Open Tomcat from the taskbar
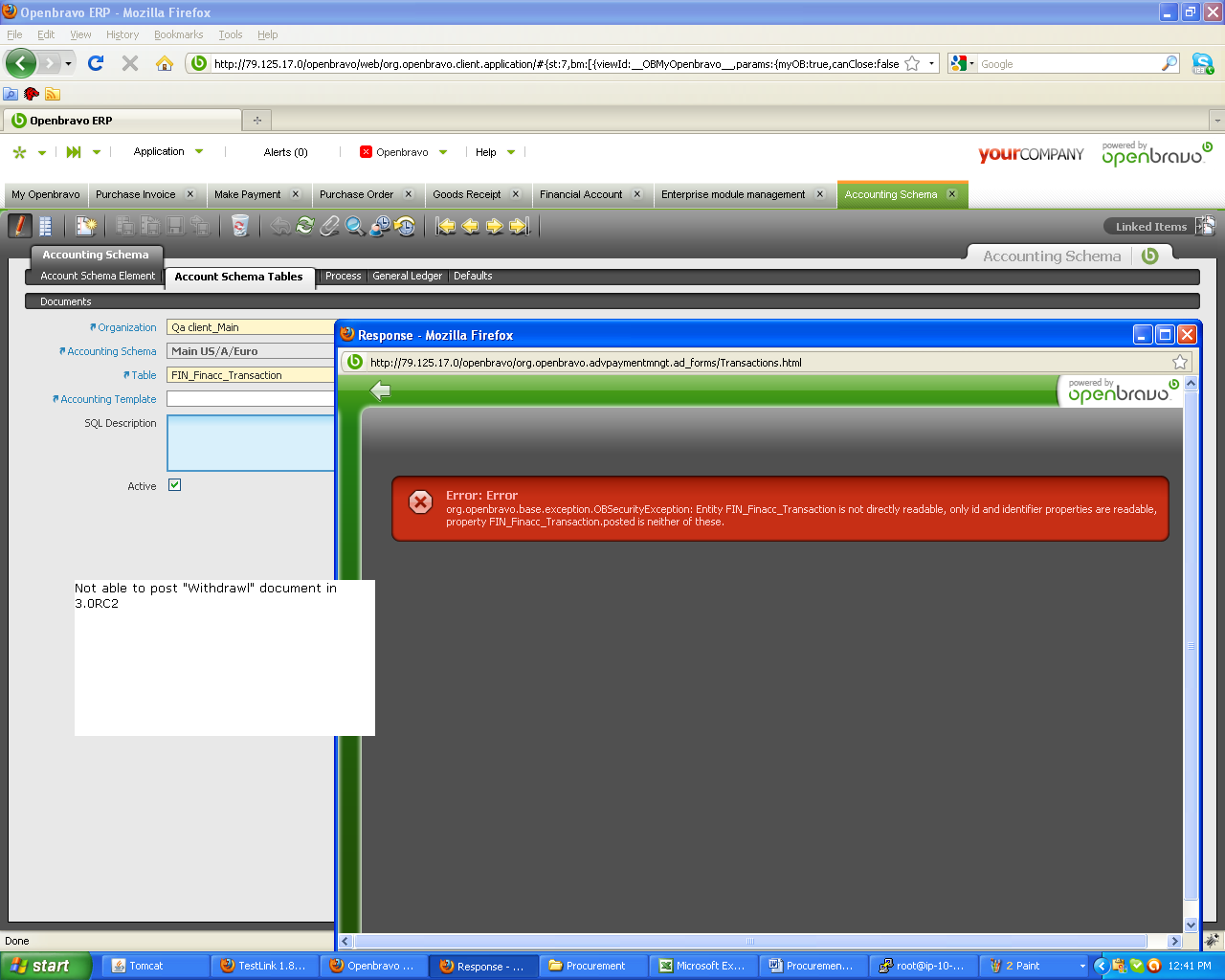 [156, 966]
